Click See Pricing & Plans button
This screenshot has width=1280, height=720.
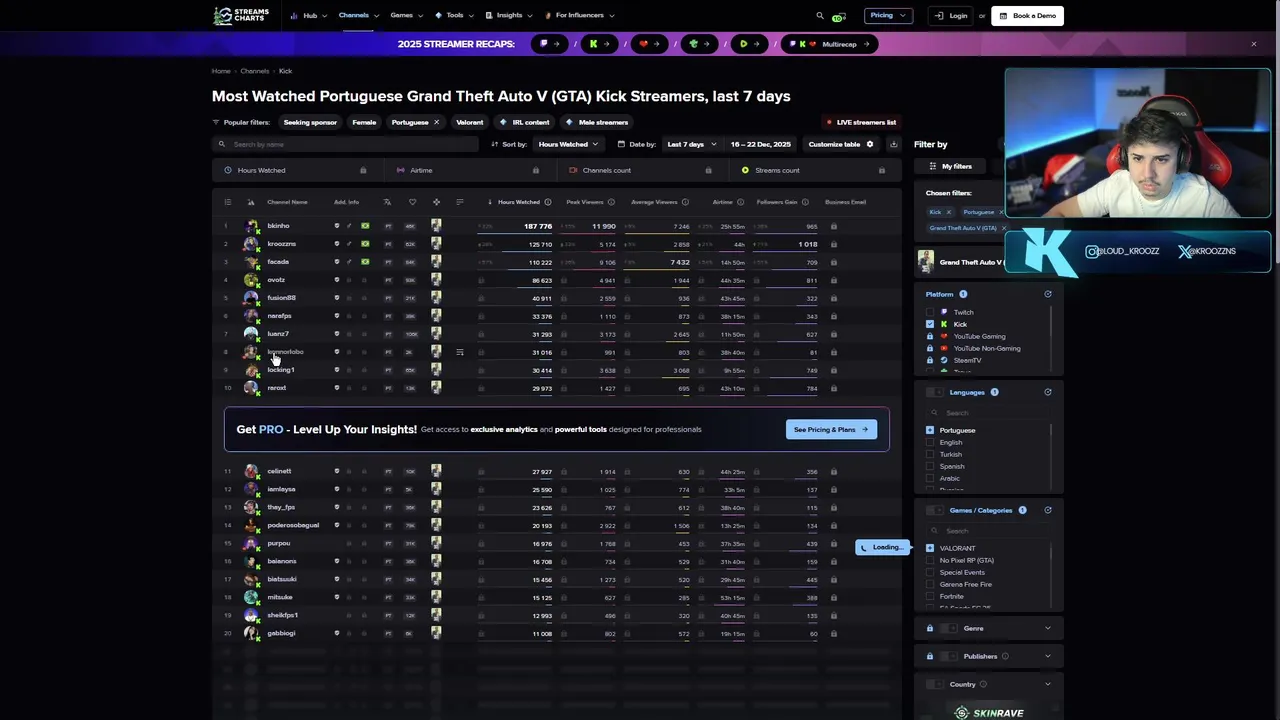pos(831,429)
